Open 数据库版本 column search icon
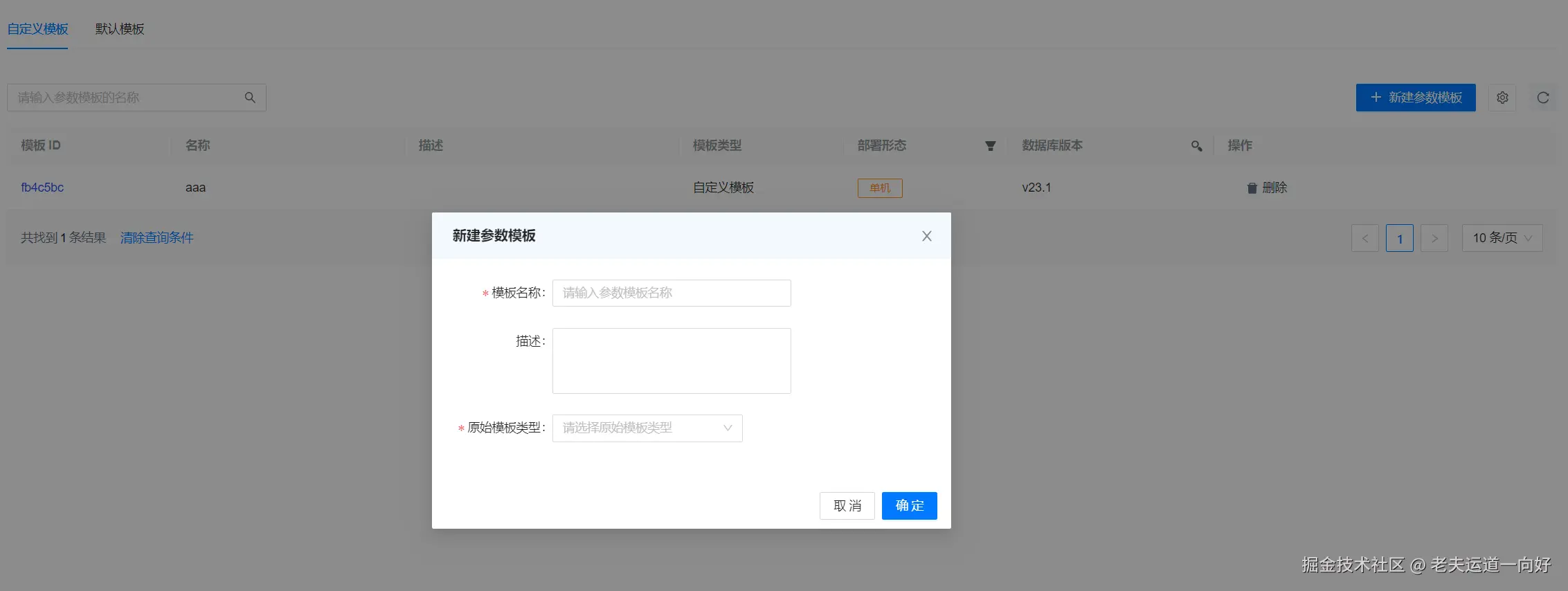Image resolution: width=1568 pixels, height=591 pixels. click(x=1196, y=145)
